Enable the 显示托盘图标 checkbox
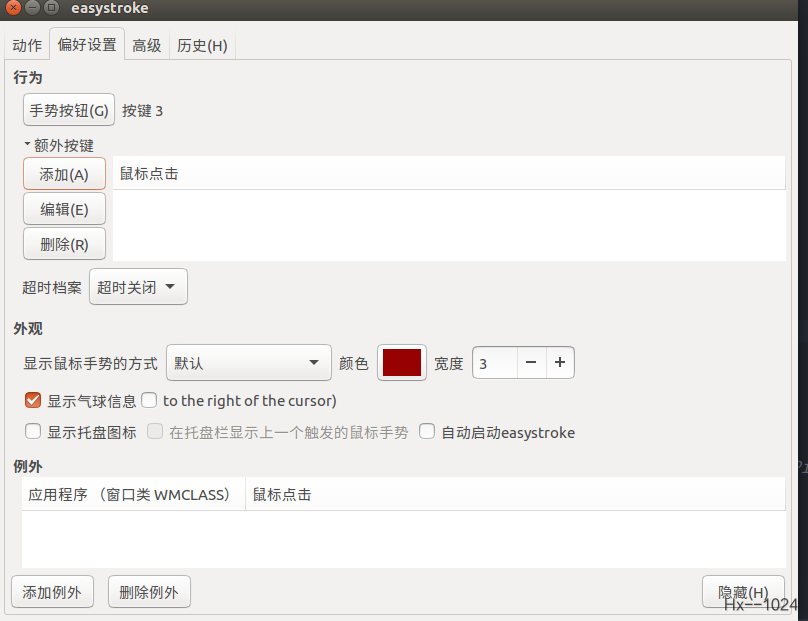The height and width of the screenshot is (621, 808). pos(33,431)
